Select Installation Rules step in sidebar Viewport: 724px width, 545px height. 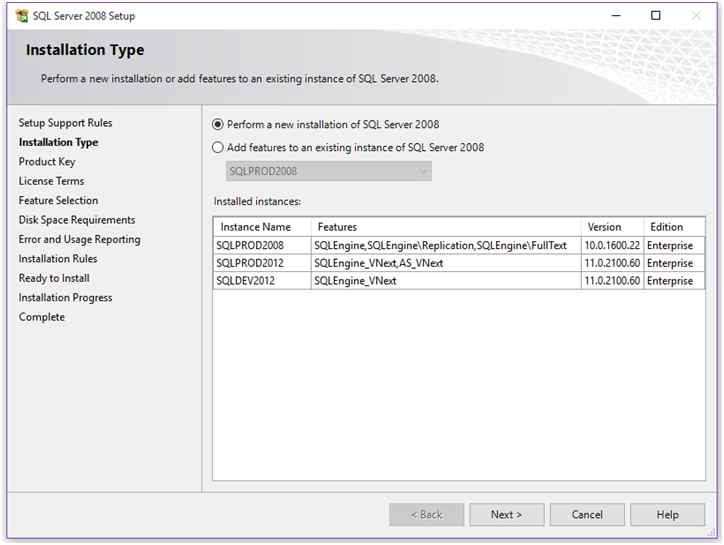coord(58,259)
